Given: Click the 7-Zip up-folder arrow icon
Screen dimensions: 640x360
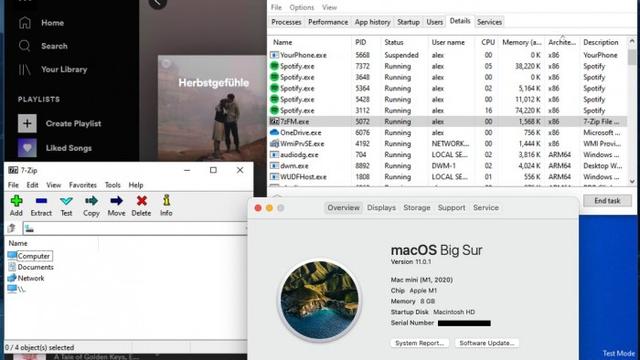Looking at the screenshot, I should (12, 228).
